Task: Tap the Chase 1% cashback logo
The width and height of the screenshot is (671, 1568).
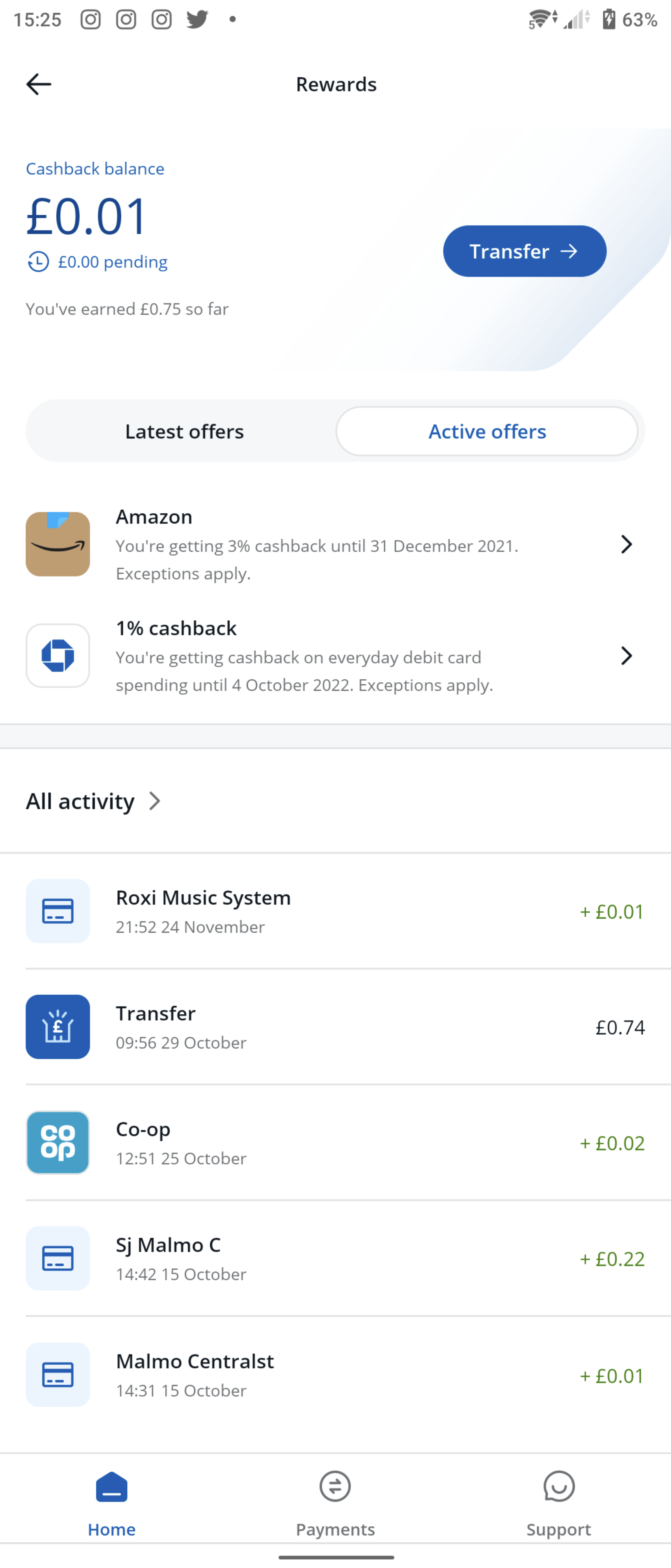Action: pos(58,655)
